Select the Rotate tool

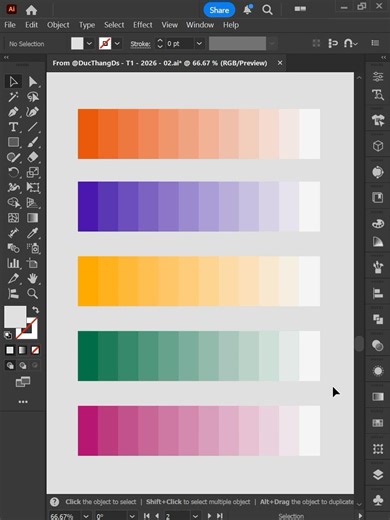coord(13,172)
